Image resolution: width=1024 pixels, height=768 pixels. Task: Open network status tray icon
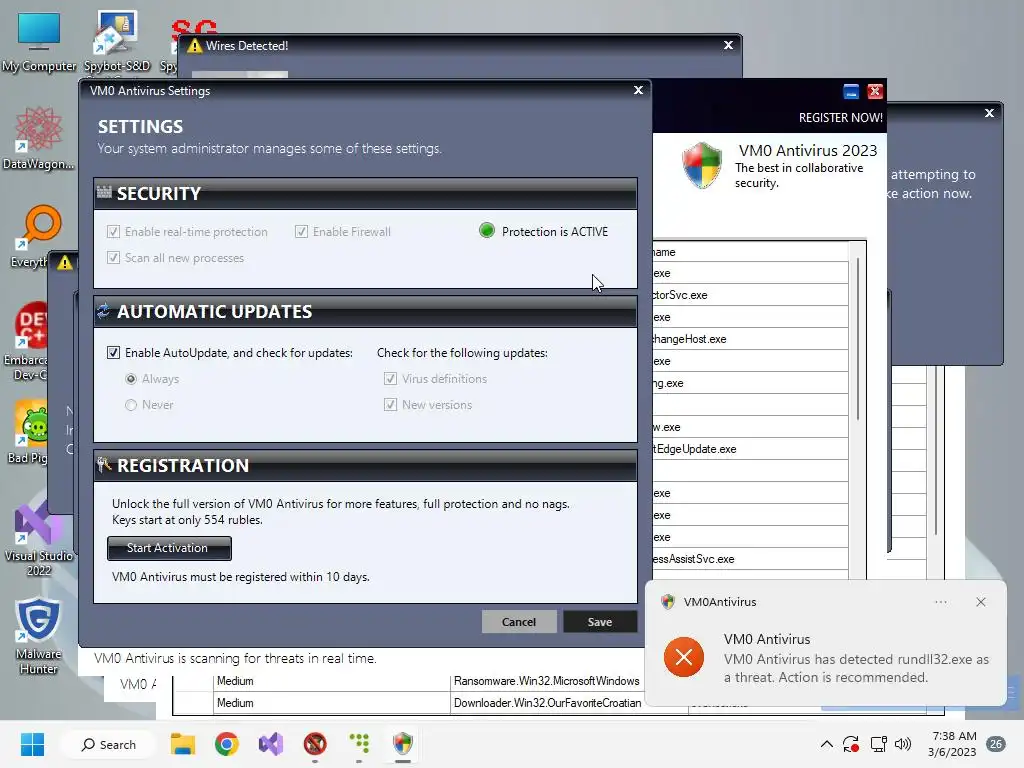tap(878, 744)
